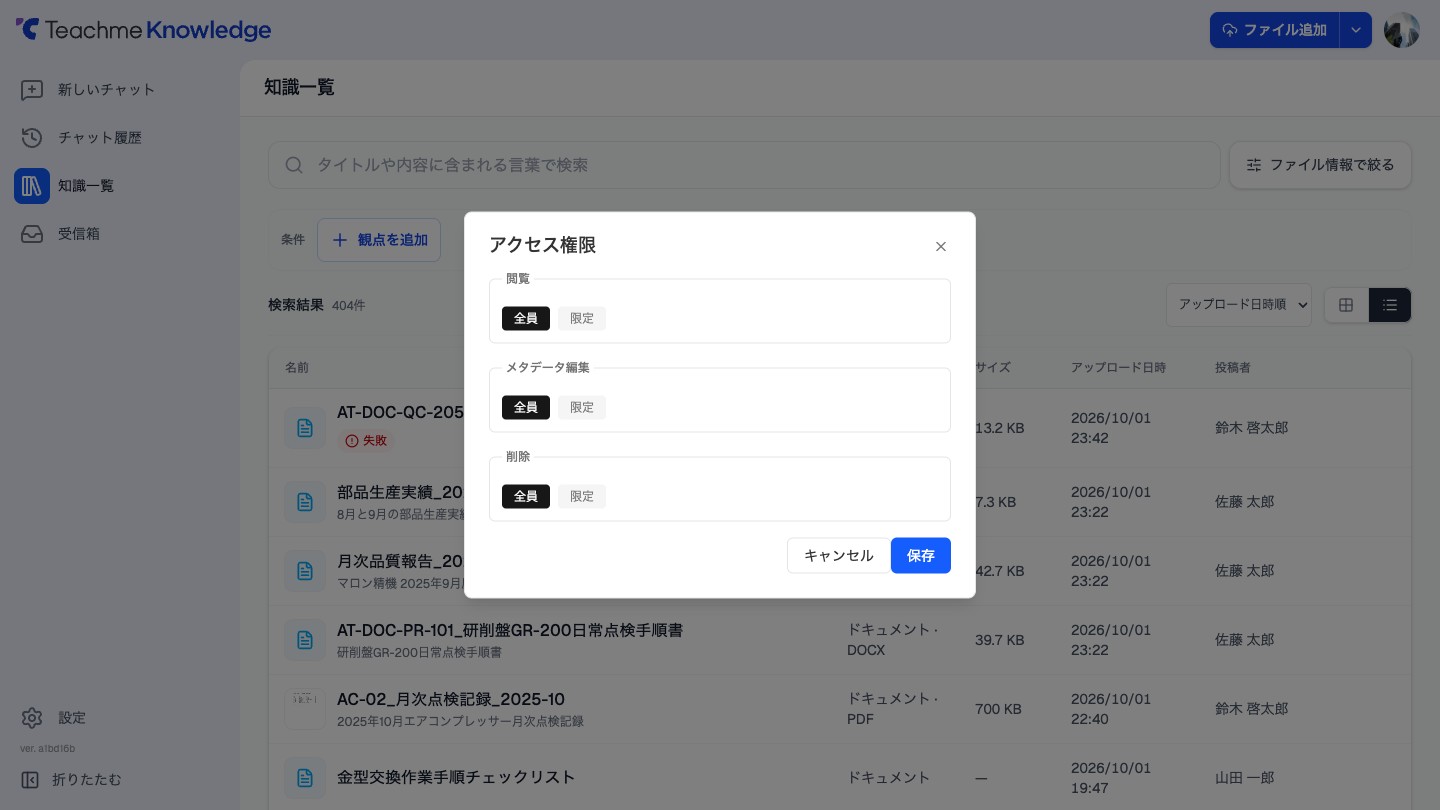Click the Teachme Knowledge logo
This screenshot has width=1440, height=810.
144,30
